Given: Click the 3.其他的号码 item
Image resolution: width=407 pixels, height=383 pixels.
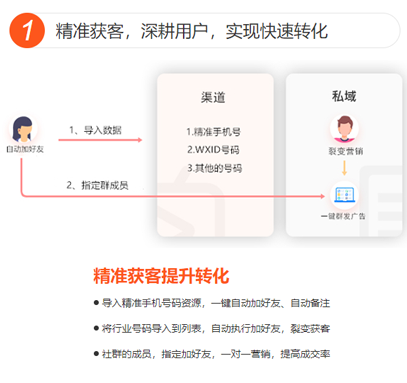Looking at the screenshot, I should tap(215, 168).
